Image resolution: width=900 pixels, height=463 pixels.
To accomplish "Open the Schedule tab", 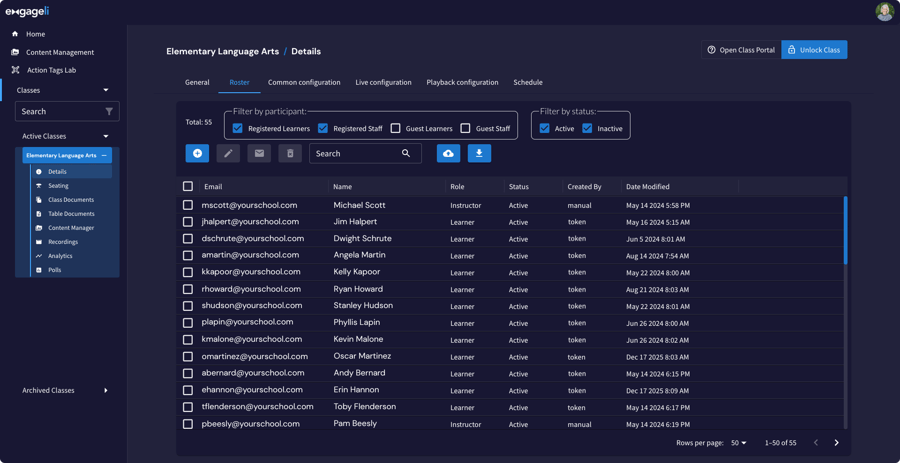I will coord(527,82).
